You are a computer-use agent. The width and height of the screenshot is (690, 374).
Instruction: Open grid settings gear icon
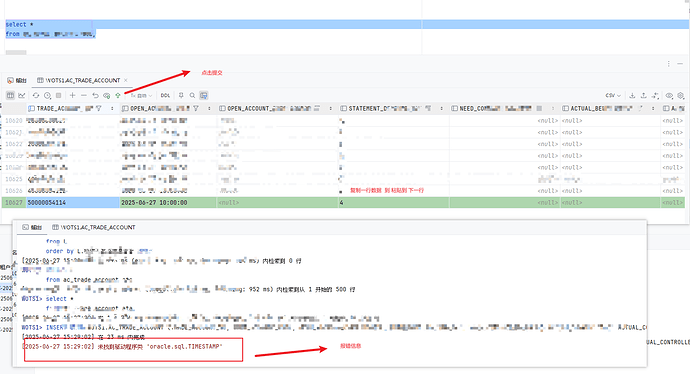[x=681, y=95]
